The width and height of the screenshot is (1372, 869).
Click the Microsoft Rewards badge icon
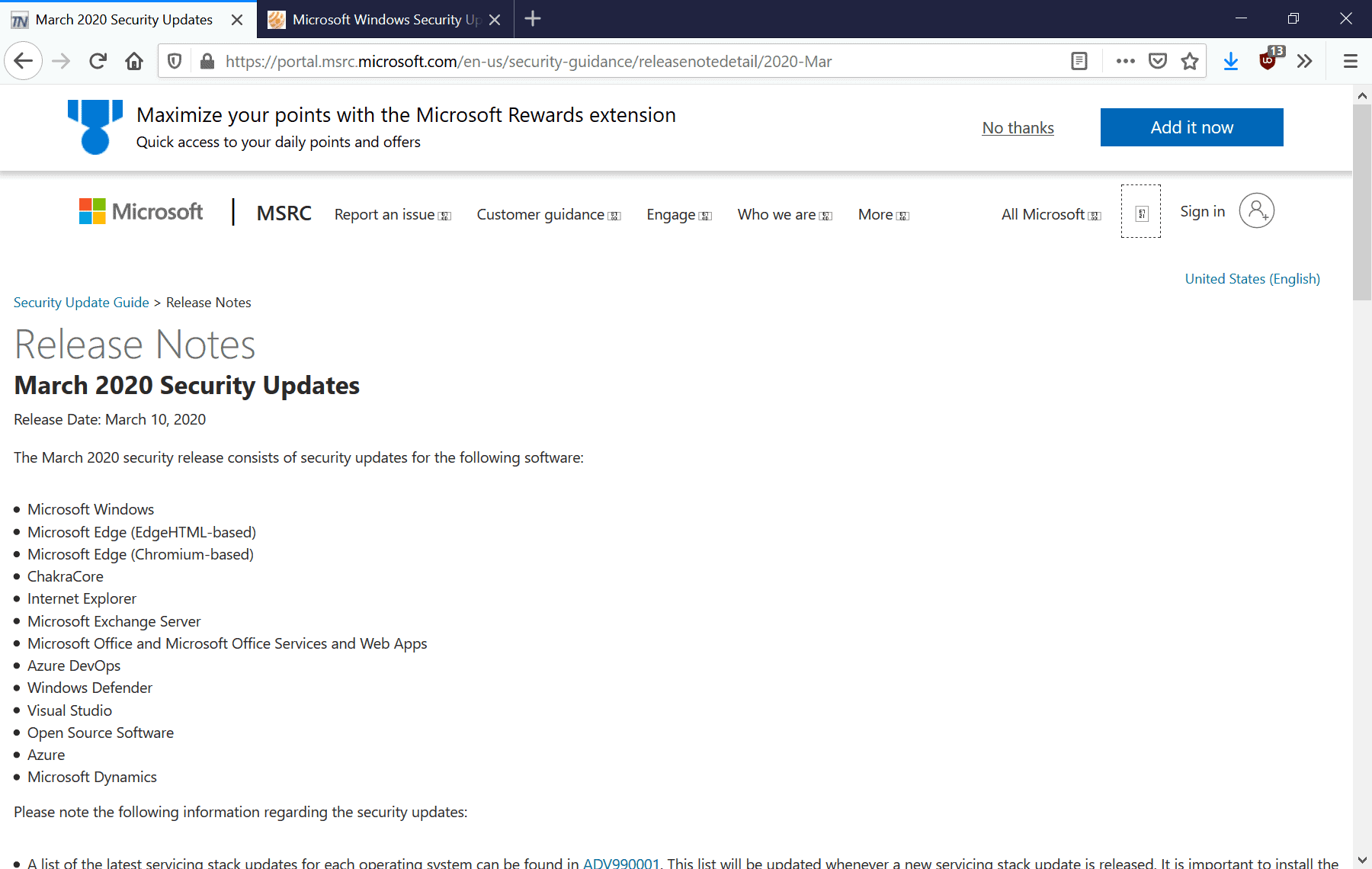tap(95, 127)
